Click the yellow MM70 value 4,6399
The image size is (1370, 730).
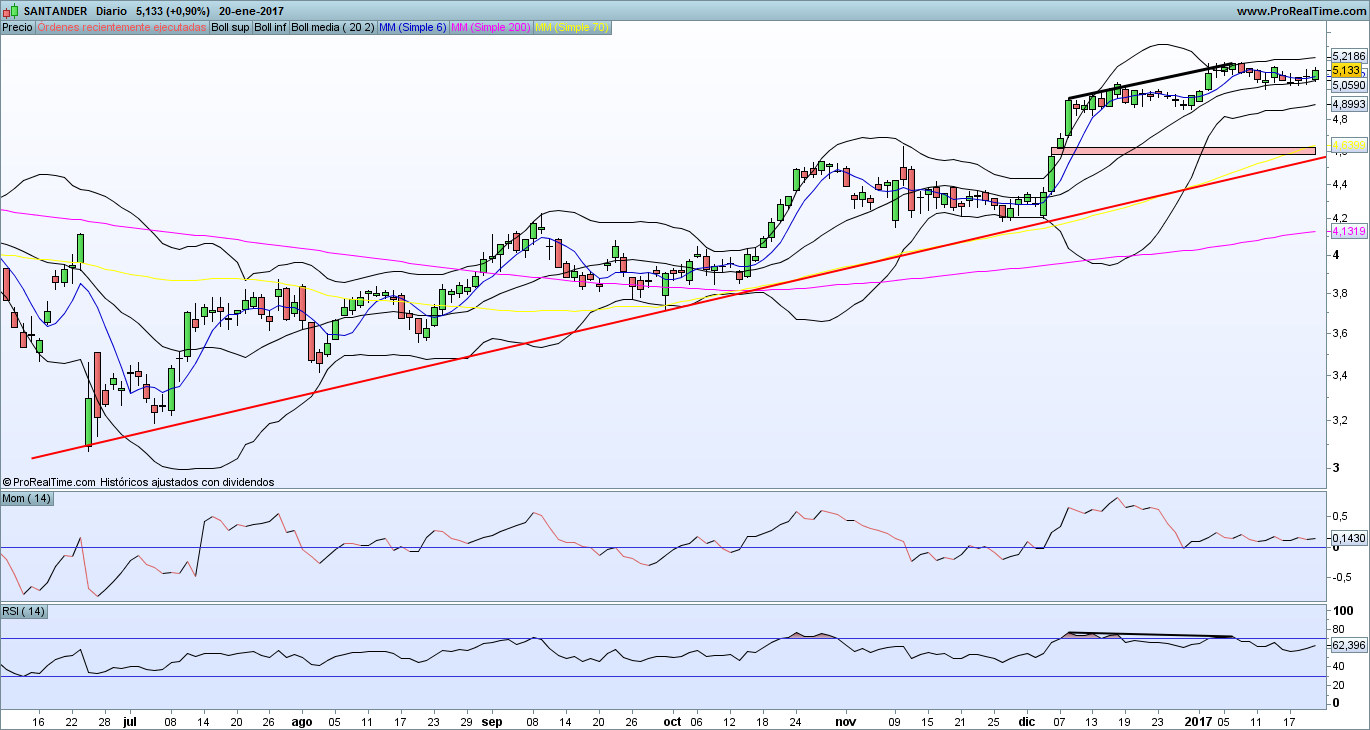1348,145
